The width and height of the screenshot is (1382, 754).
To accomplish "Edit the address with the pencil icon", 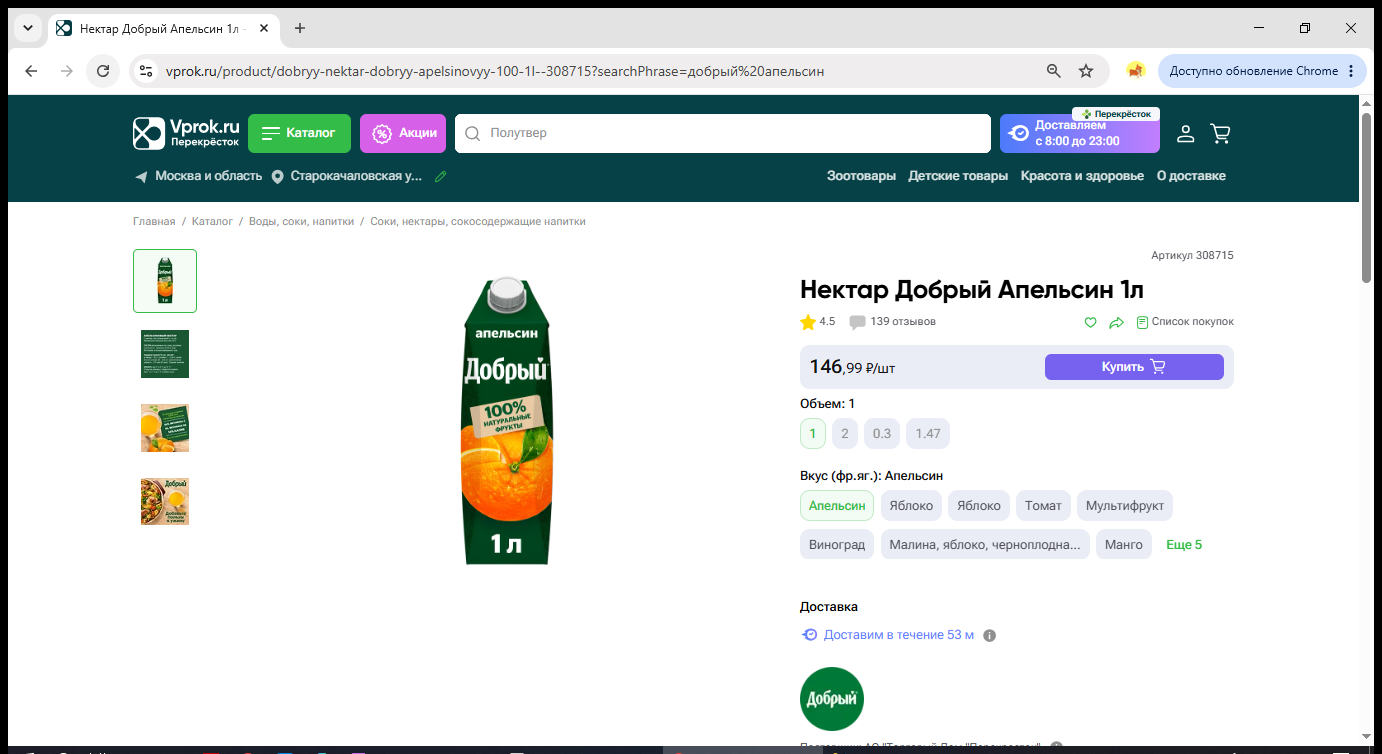I will click(441, 176).
